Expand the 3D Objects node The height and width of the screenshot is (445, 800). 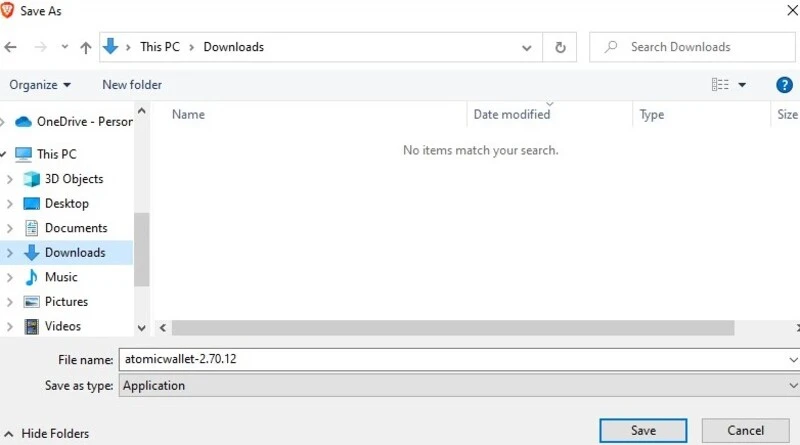(9, 179)
